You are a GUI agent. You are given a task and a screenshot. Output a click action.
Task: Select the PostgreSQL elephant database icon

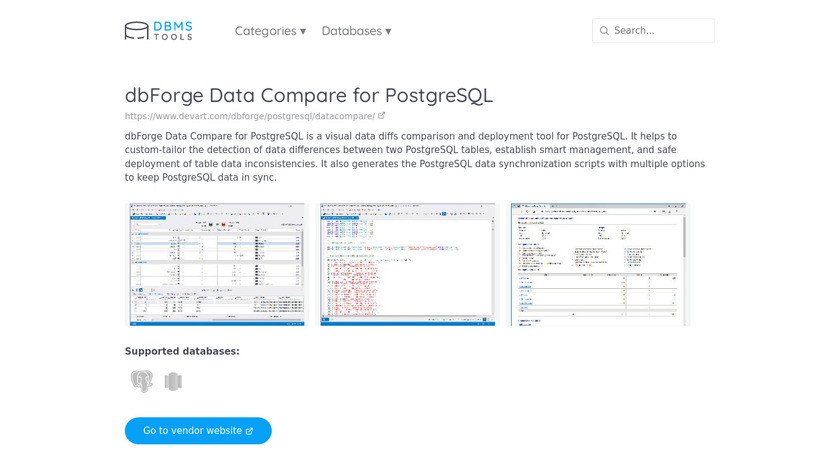(142, 381)
